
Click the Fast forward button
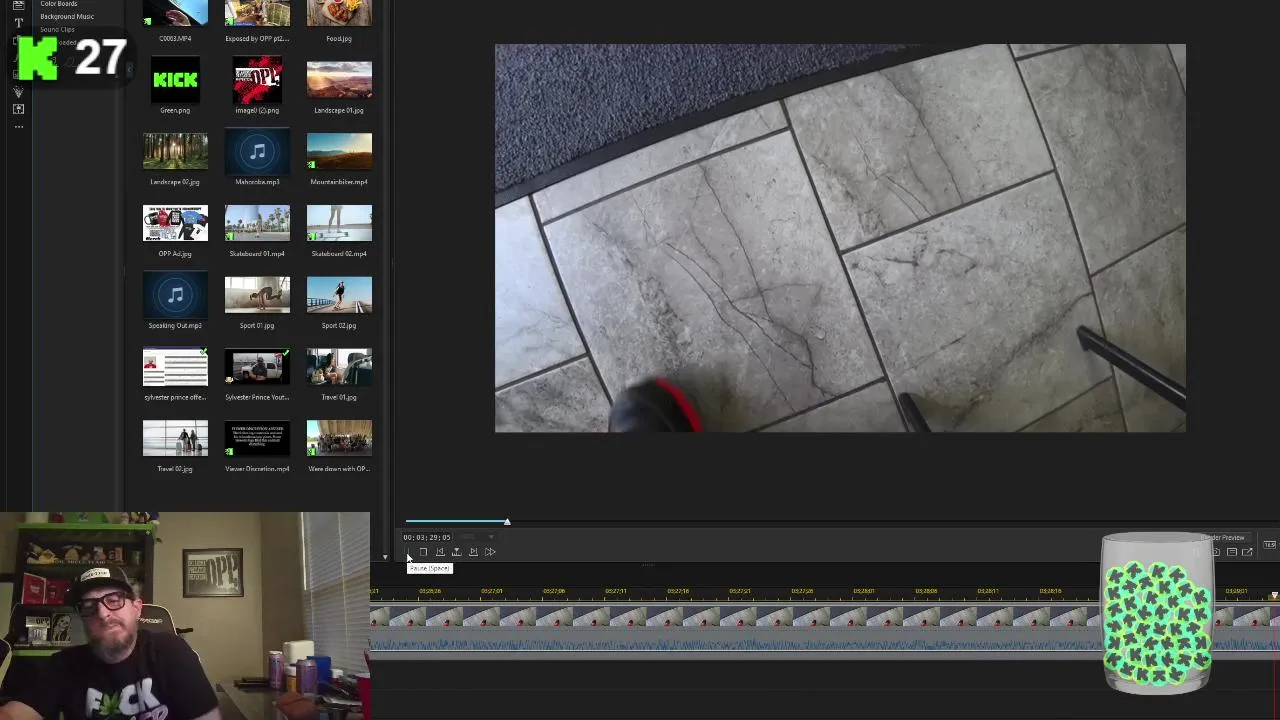pos(490,551)
